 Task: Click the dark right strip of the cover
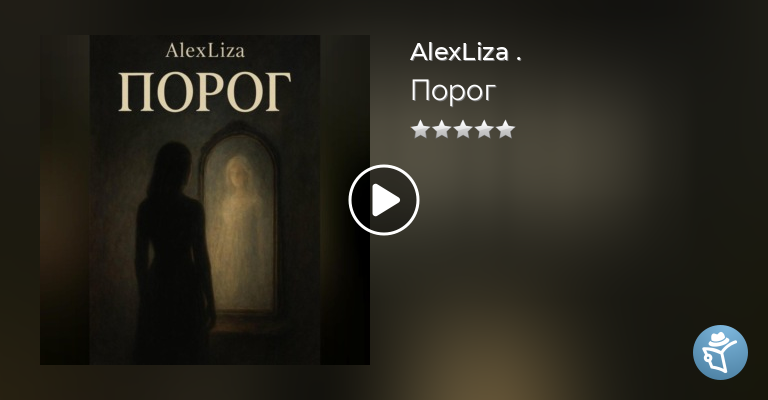pos(345,200)
